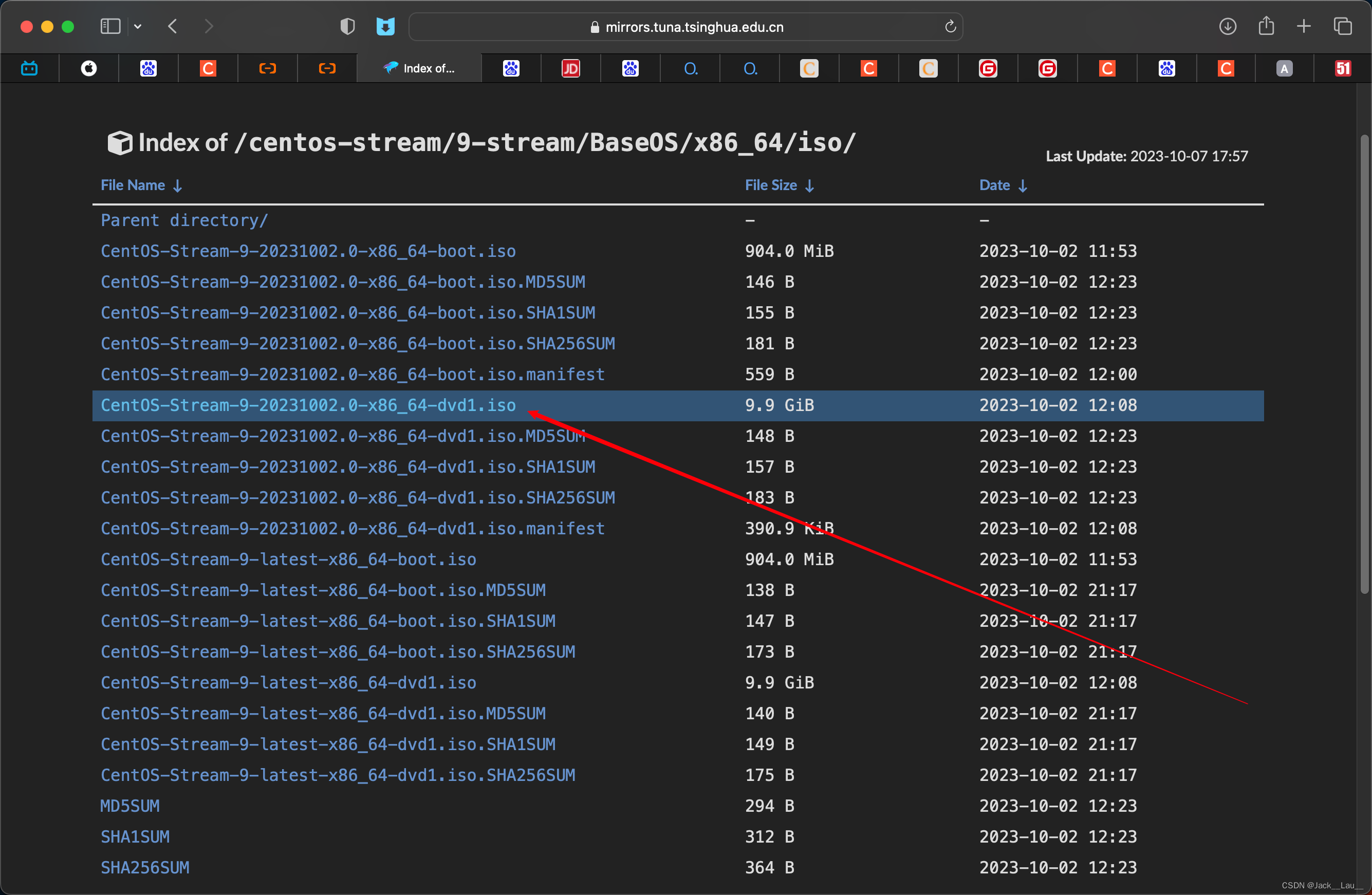Open a new tab with the plus icon

[x=1304, y=27]
